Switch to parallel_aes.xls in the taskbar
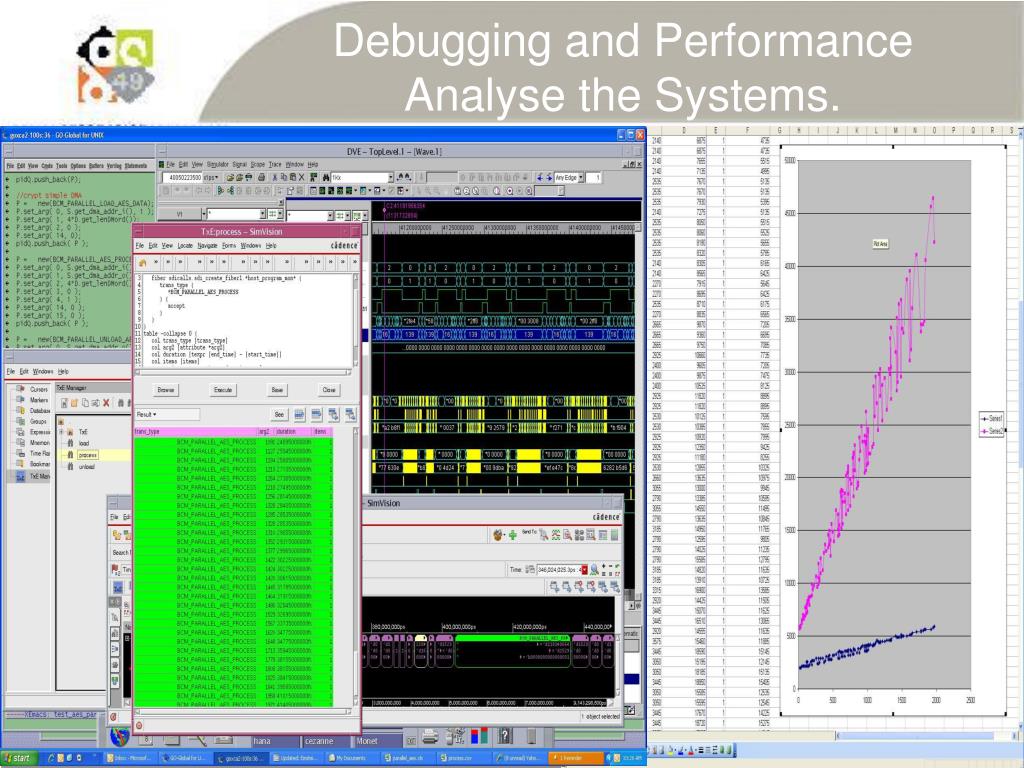 pos(407,758)
